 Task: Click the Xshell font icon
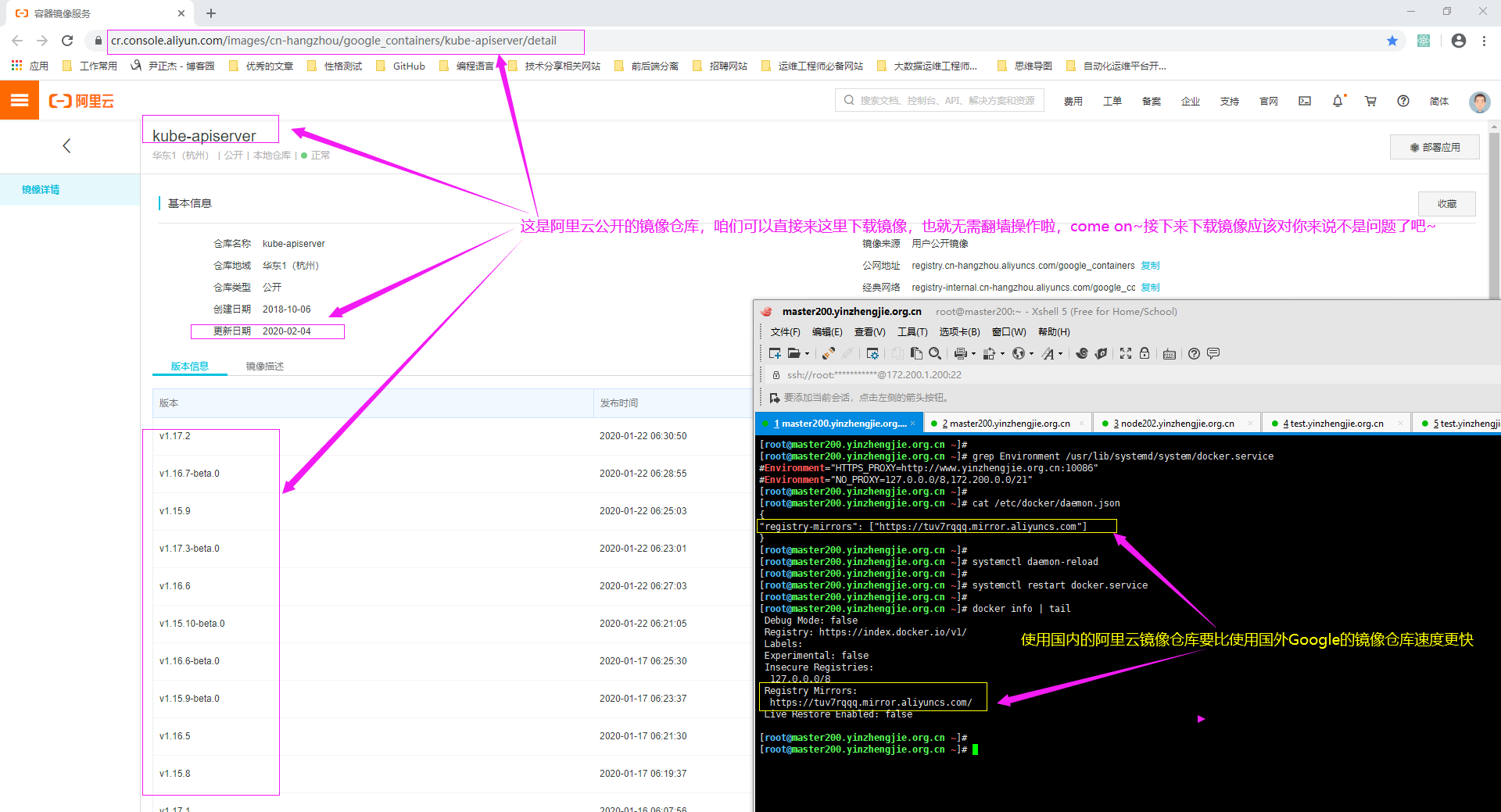pos(1048,353)
